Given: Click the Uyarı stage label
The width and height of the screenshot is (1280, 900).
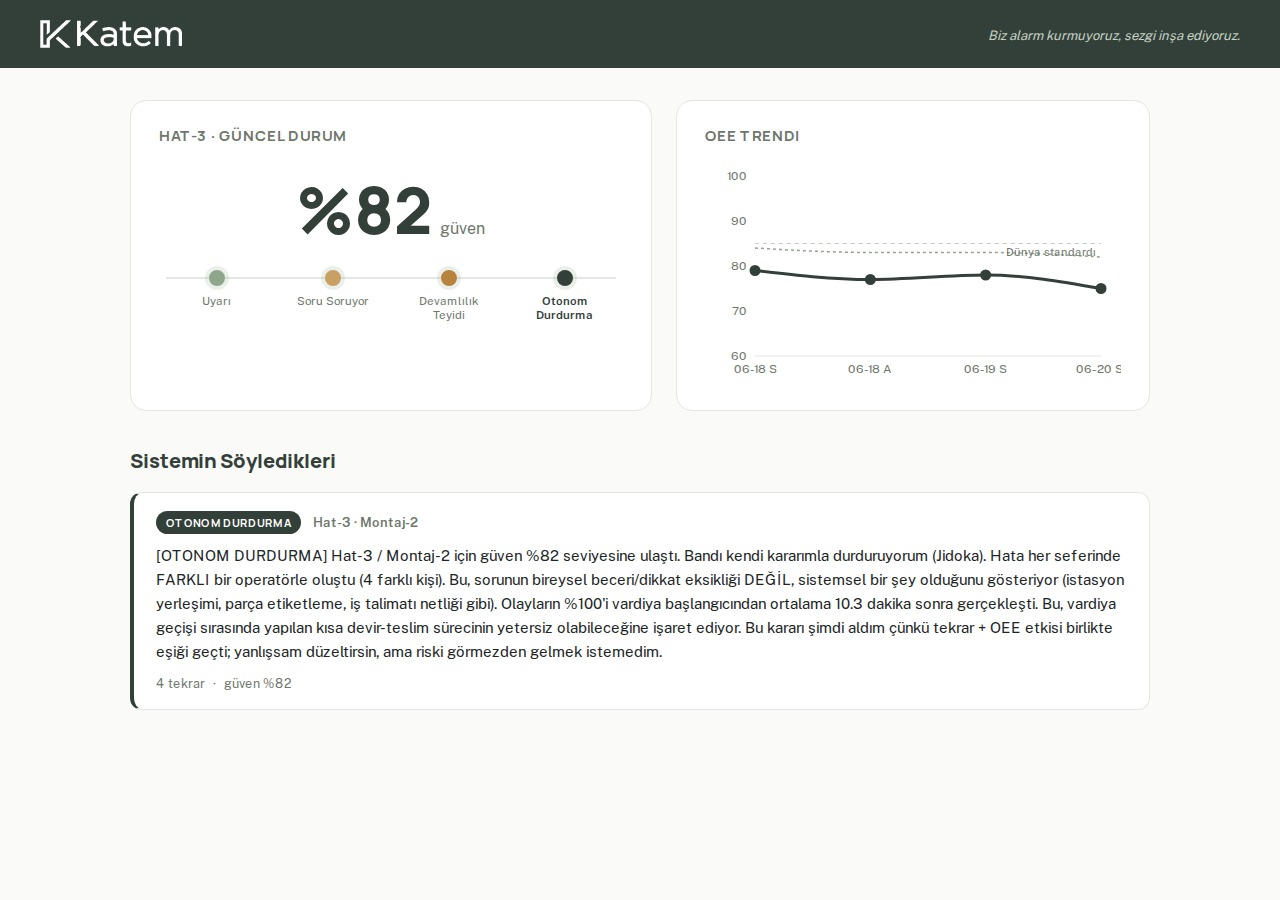Looking at the screenshot, I should click(217, 301).
